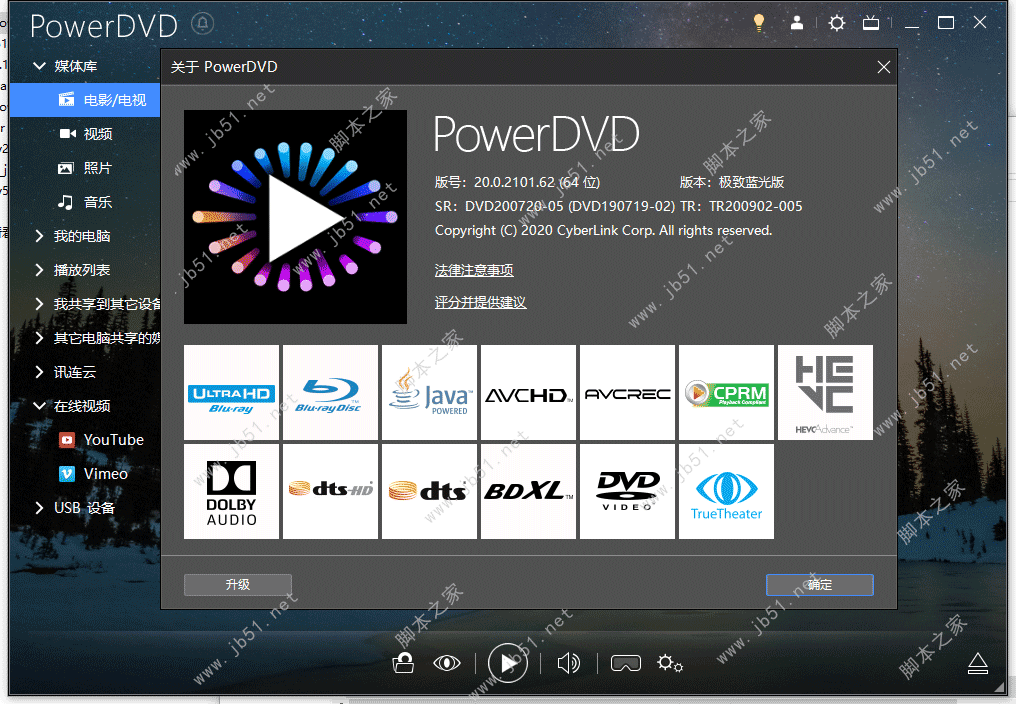Screen dimensions: 1016x704
Task: Open playback settings gears in bottom bar
Action: [670, 663]
